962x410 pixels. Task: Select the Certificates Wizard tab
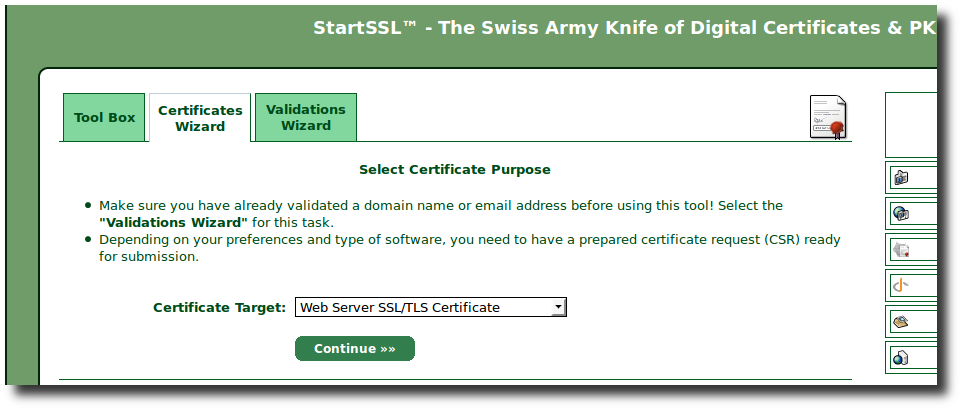tap(200, 118)
